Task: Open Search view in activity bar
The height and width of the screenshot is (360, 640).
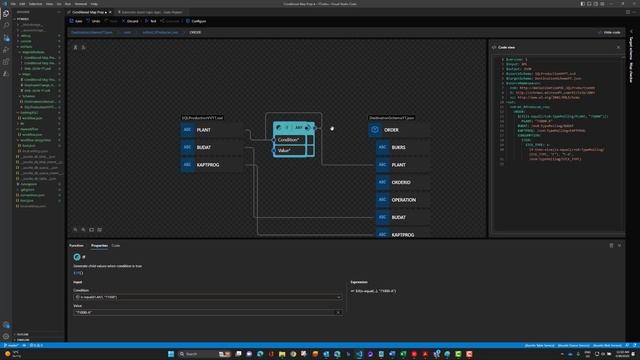Action: click(6, 25)
